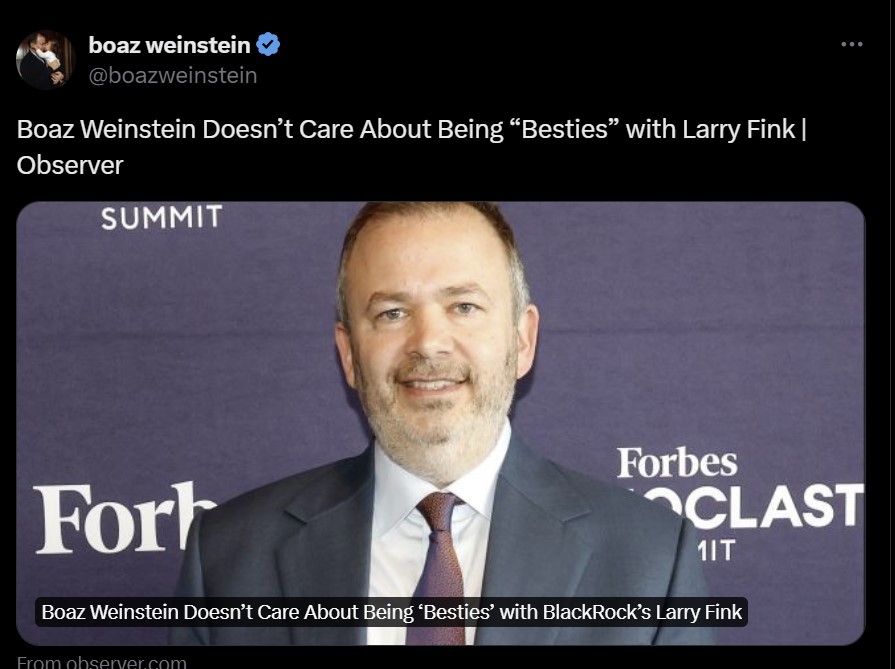Open the round profile avatar picture
The image size is (895, 669).
point(45,60)
